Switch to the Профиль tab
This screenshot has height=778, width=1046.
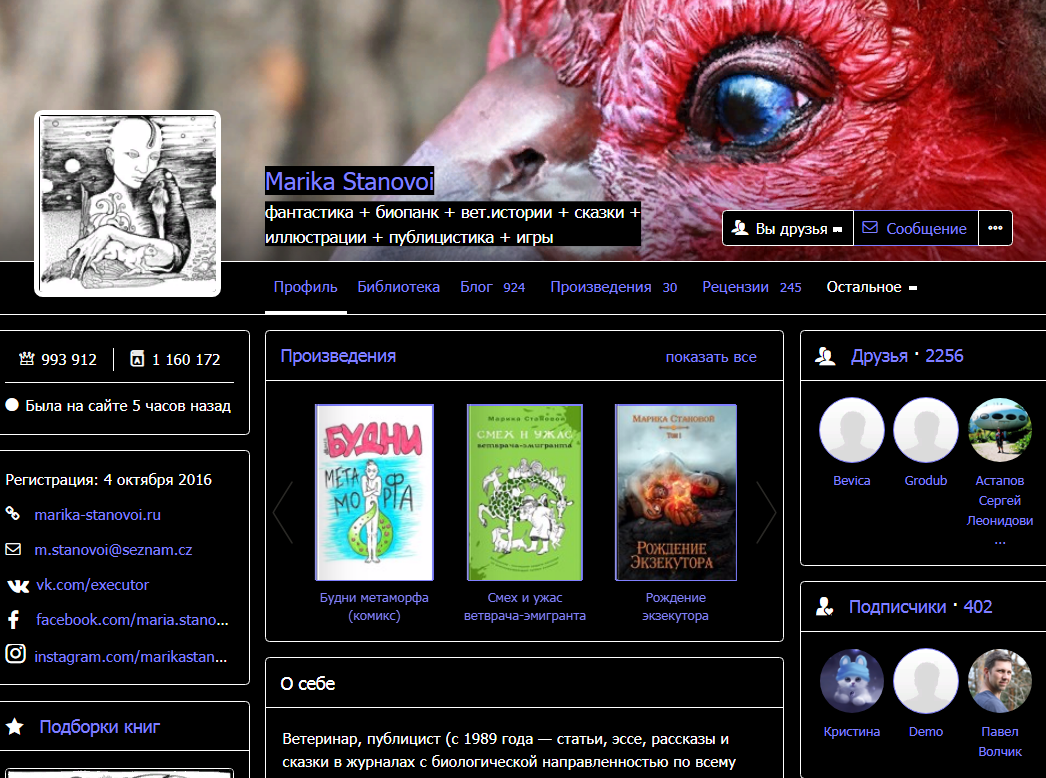click(x=306, y=287)
